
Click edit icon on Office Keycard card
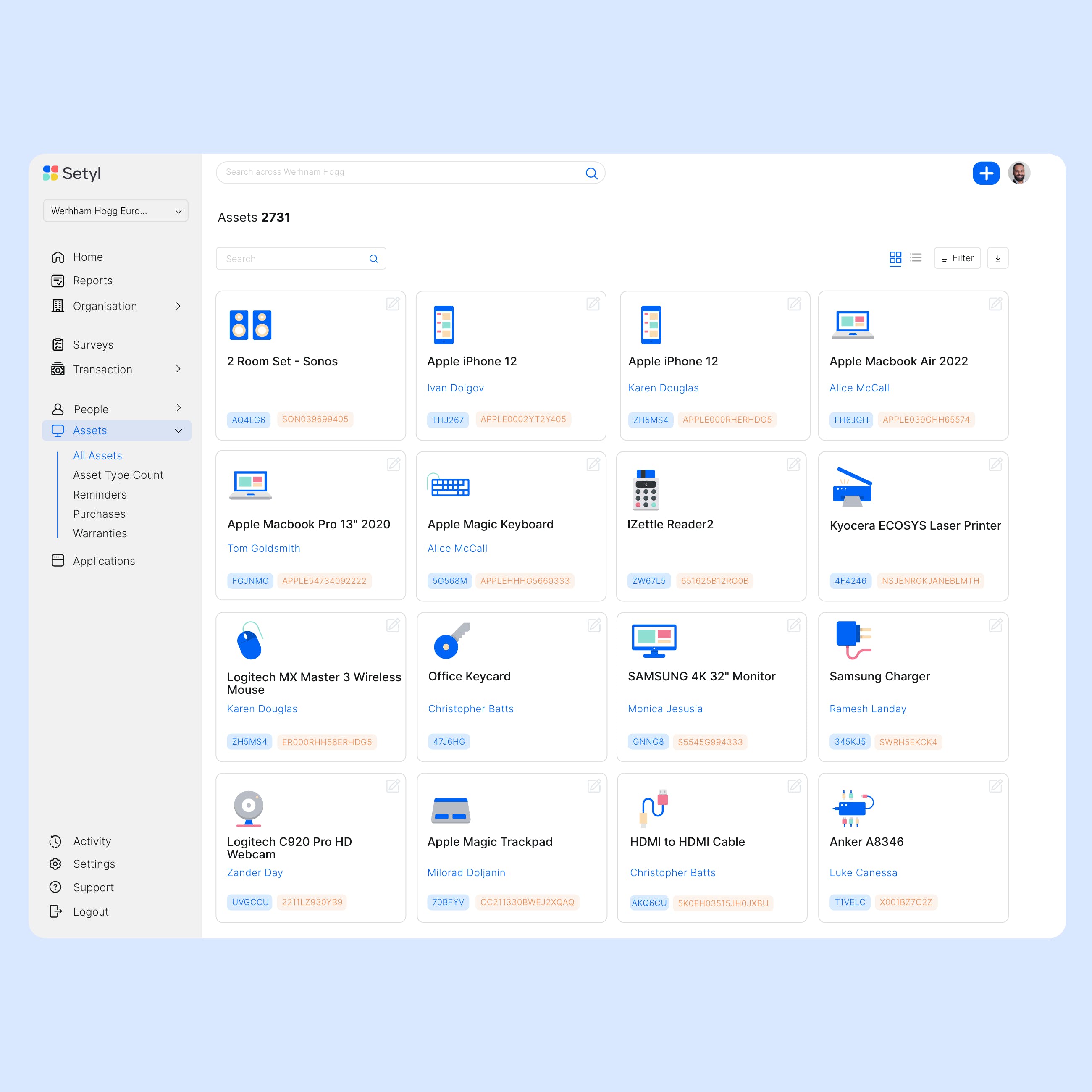click(594, 625)
